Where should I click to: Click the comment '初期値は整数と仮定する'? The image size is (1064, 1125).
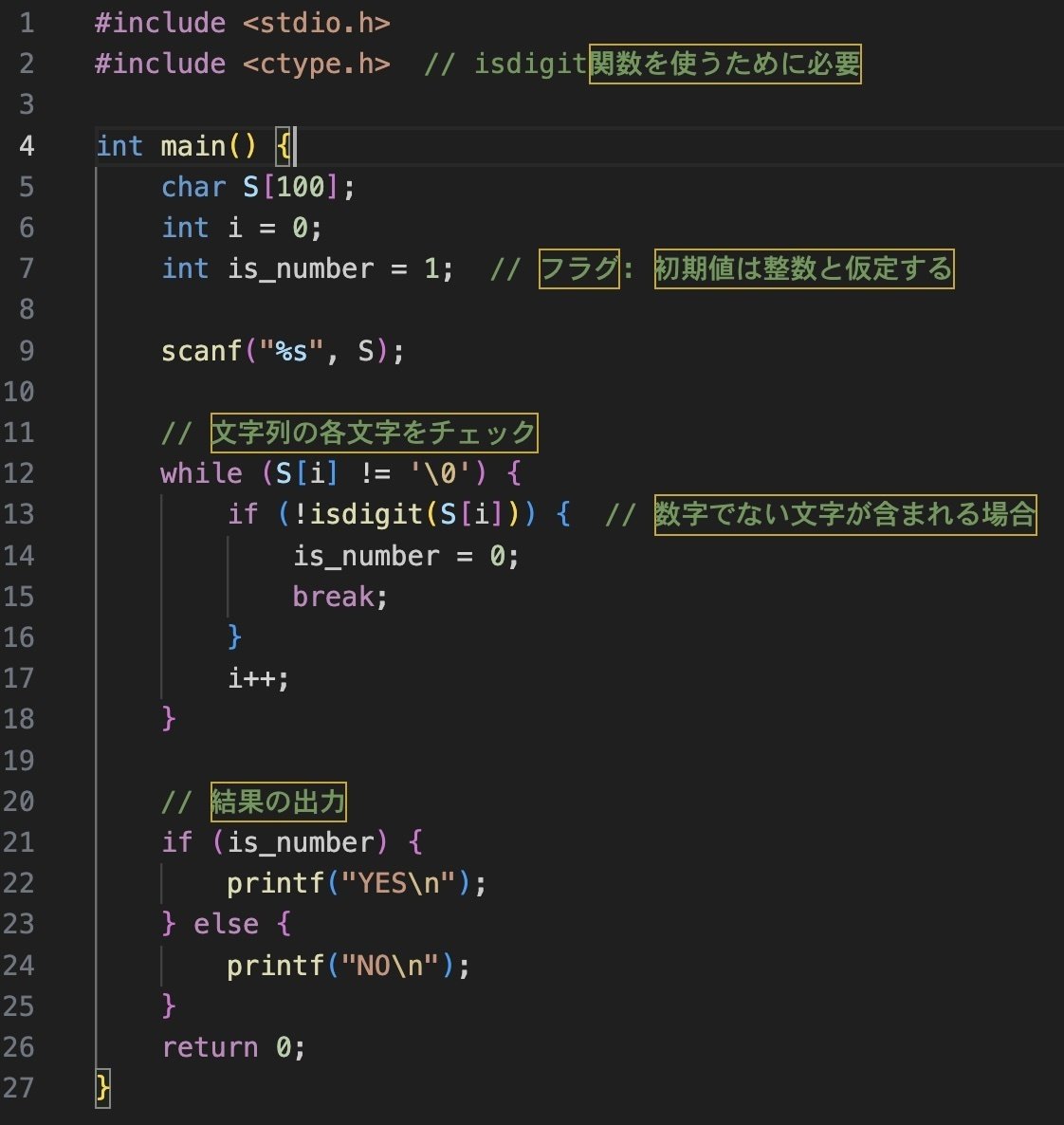(x=804, y=268)
